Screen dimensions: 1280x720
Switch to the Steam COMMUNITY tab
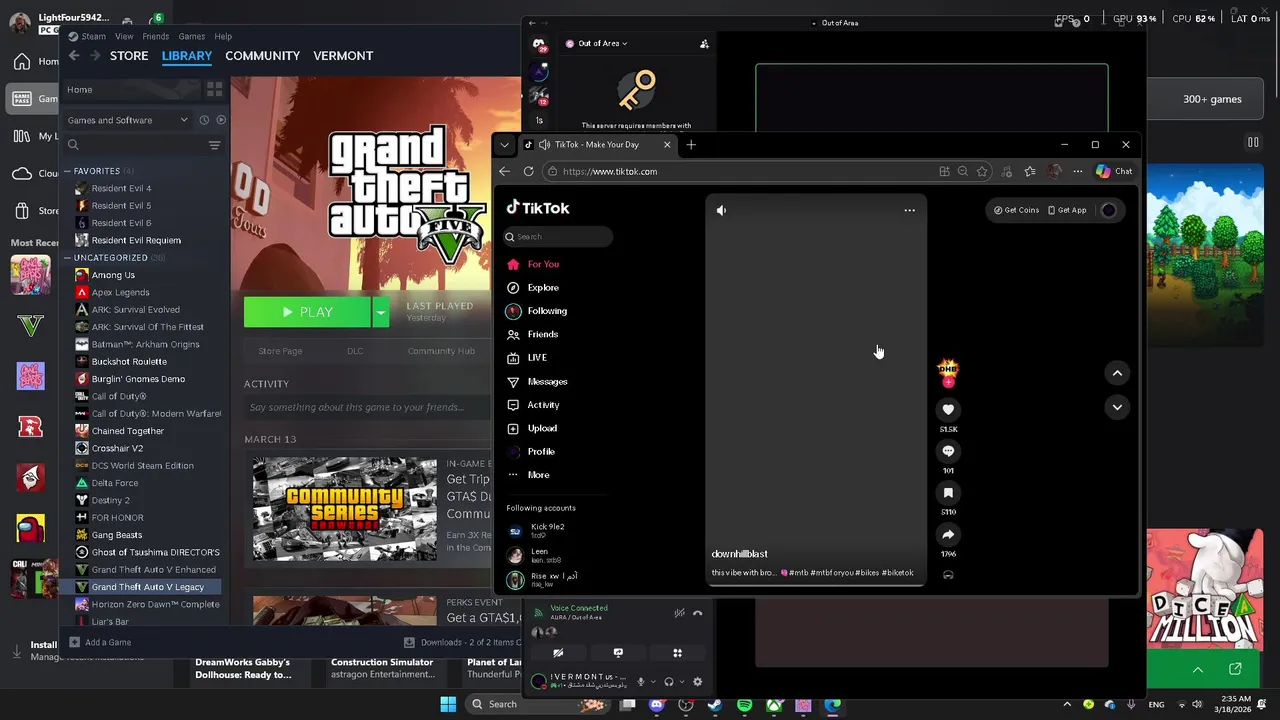[x=262, y=56]
